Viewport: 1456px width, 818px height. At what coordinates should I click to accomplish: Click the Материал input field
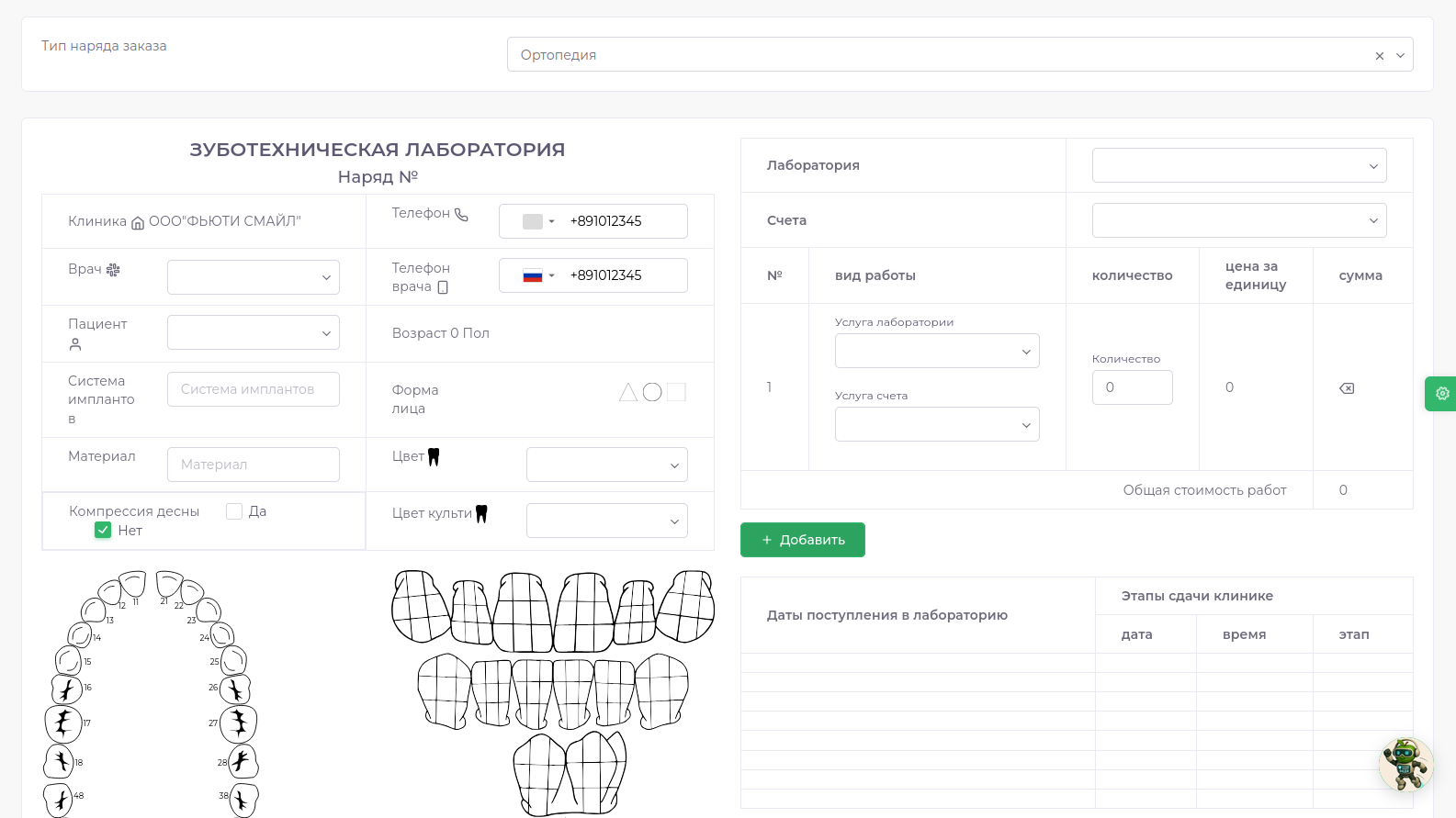[x=254, y=465]
